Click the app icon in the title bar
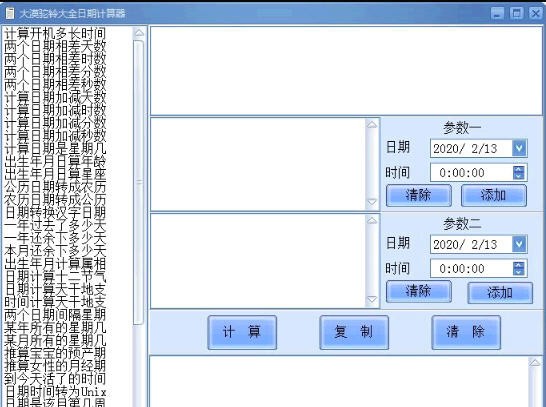 pos(10,13)
